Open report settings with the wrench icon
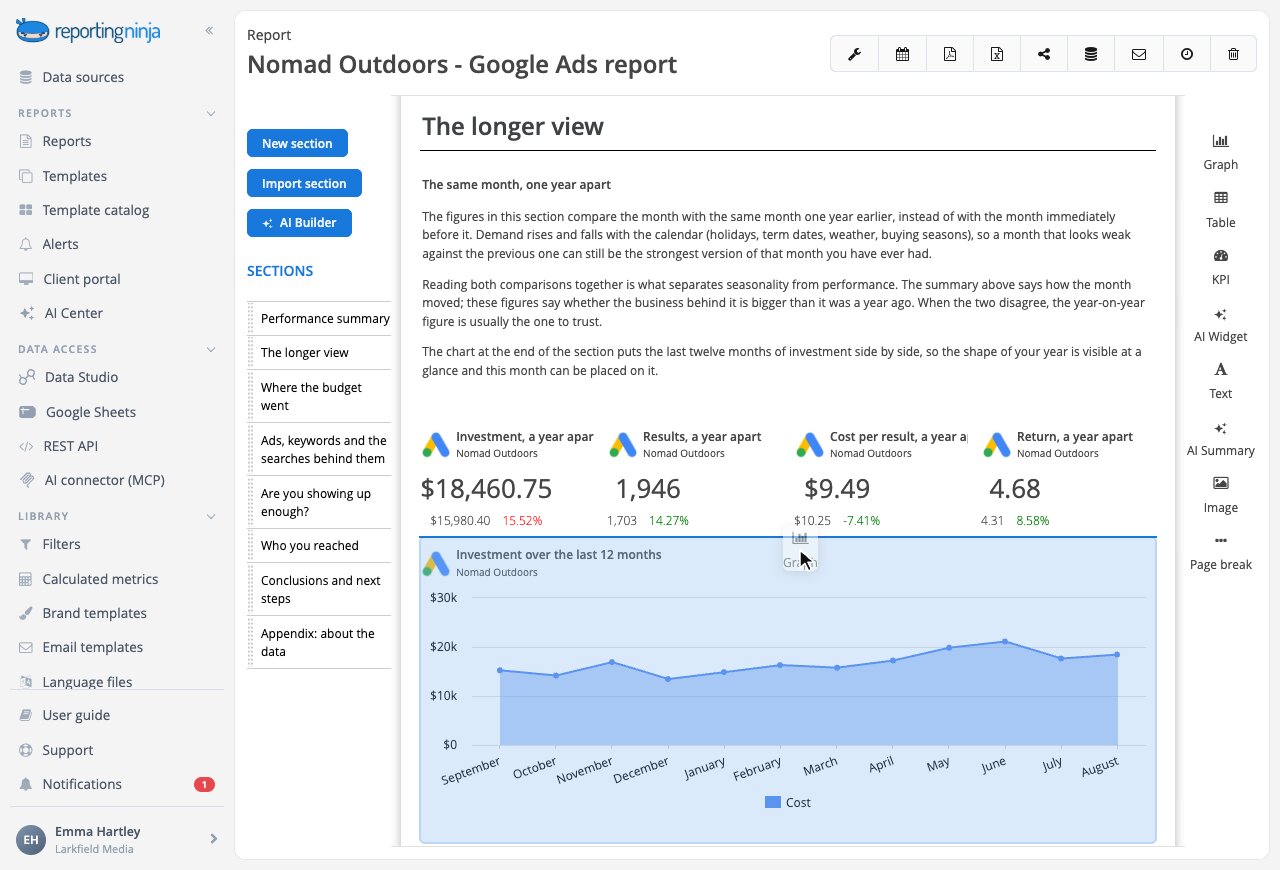The image size is (1280, 870). coord(855,54)
